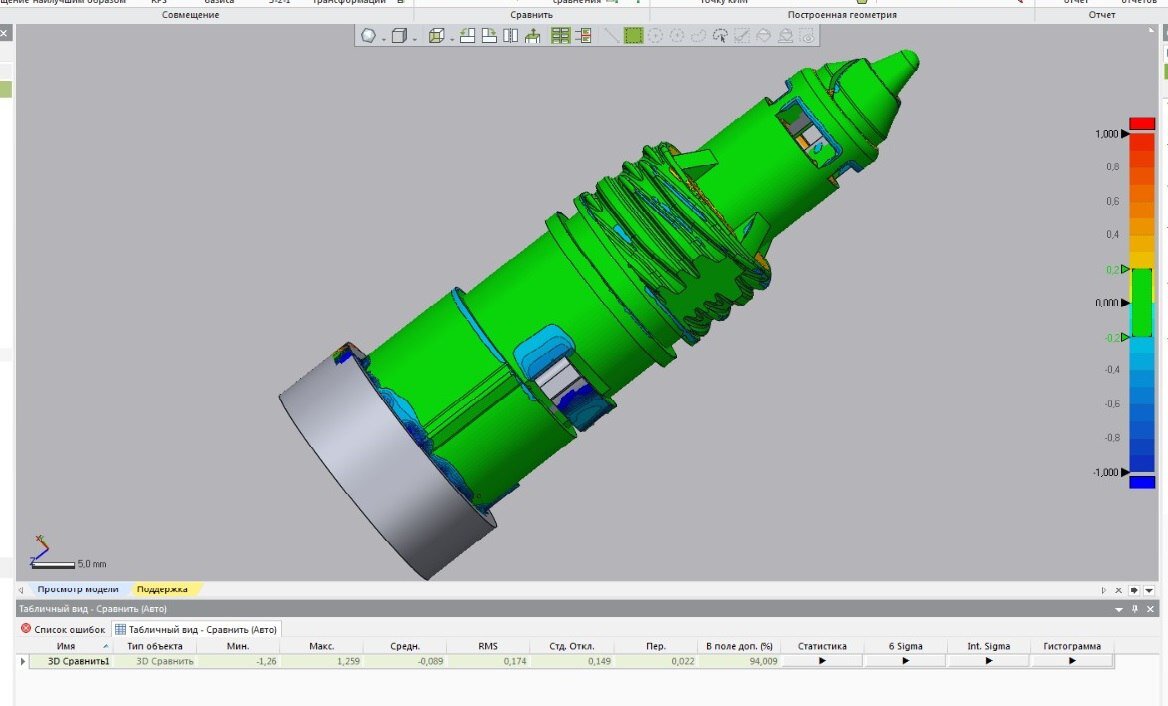Screen dimensions: 1168x706
Task: Click the extend-to-boundary selection icon
Action: 785,35
